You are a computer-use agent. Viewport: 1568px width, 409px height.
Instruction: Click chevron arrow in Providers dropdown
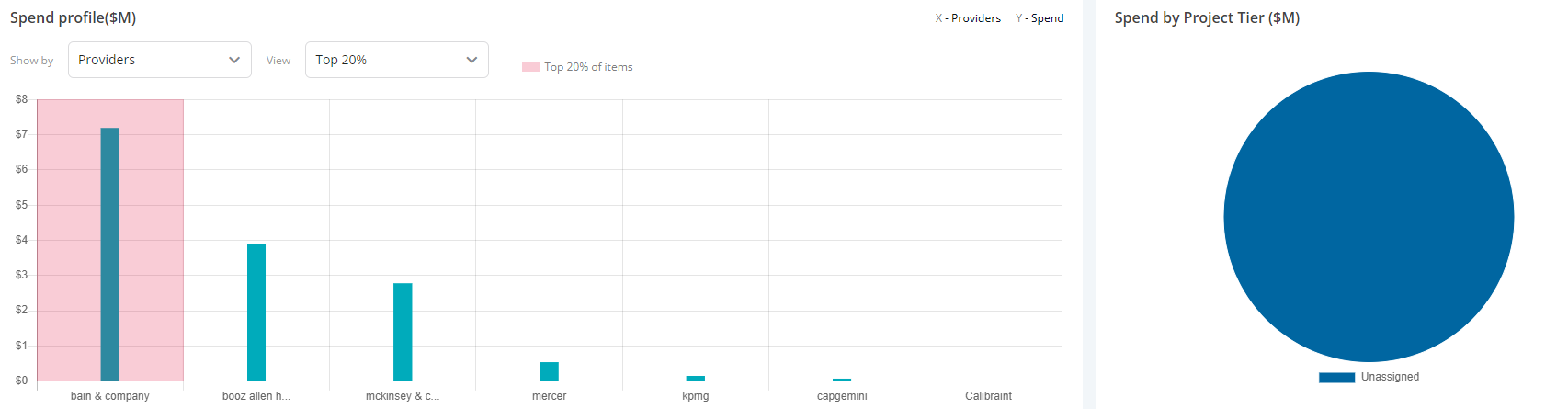tap(234, 60)
